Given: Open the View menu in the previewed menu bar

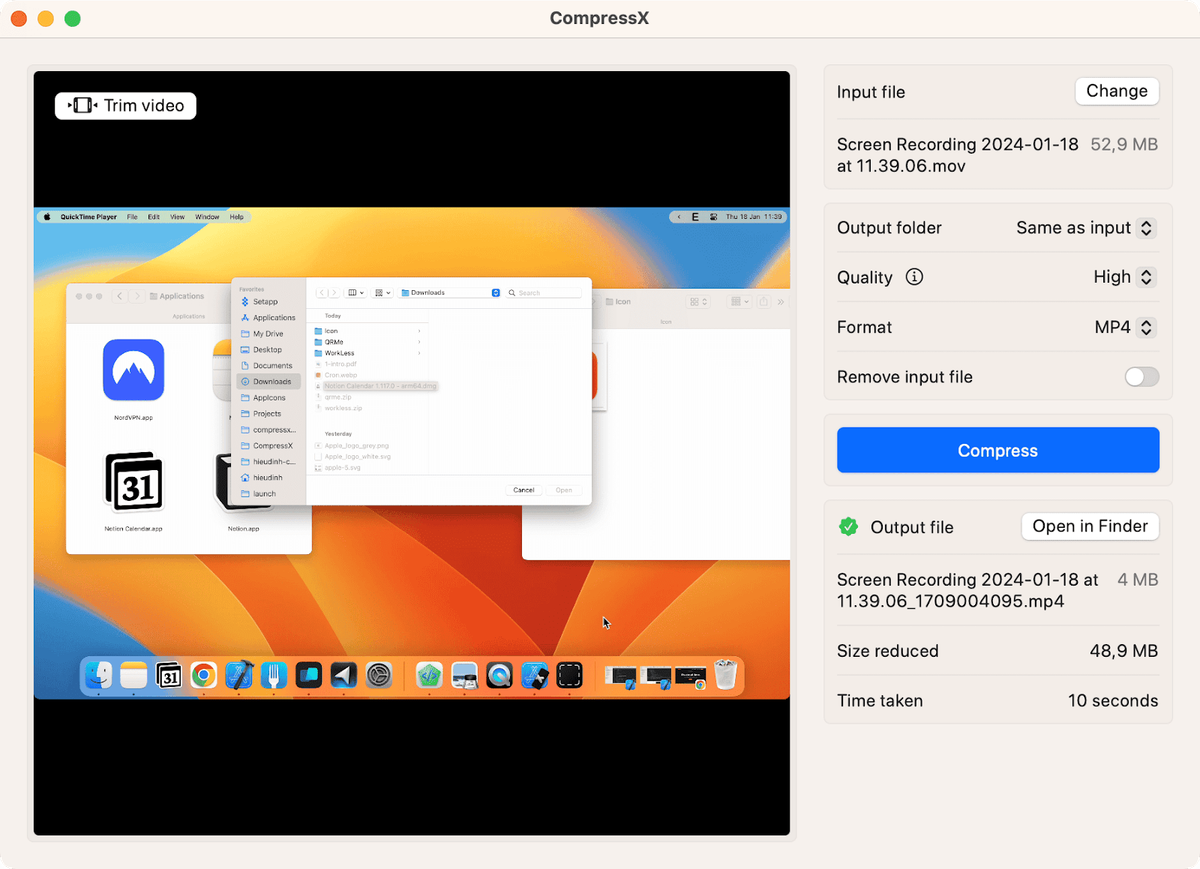Looking at the screenshot, I should click(x=177, y=217).
